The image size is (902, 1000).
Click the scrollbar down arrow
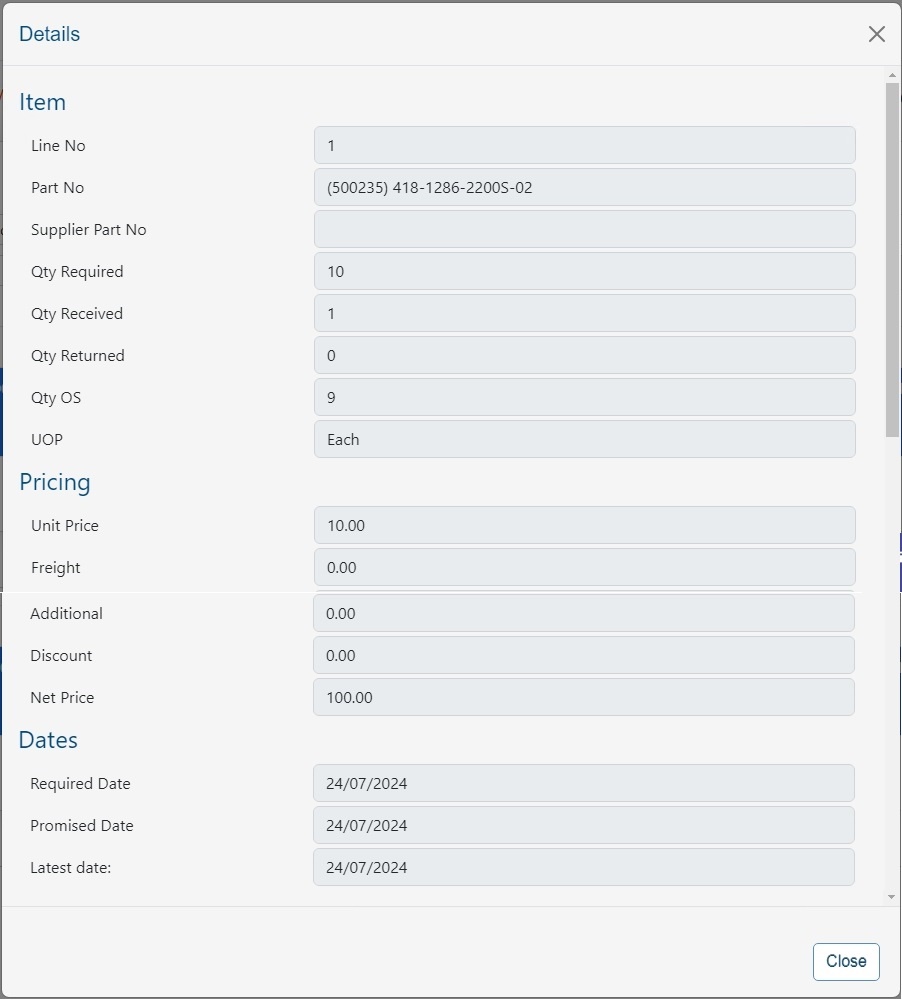892,897
